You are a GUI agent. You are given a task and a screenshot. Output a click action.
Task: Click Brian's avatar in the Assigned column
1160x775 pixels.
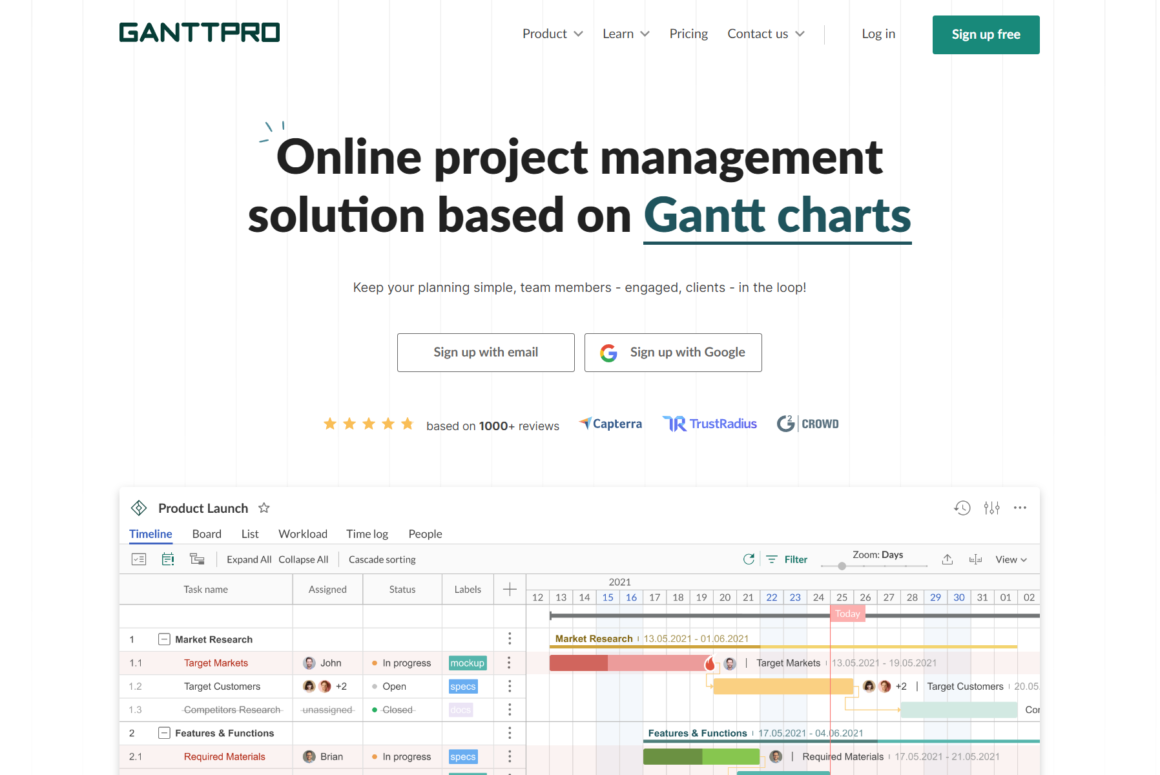point(309,757)
